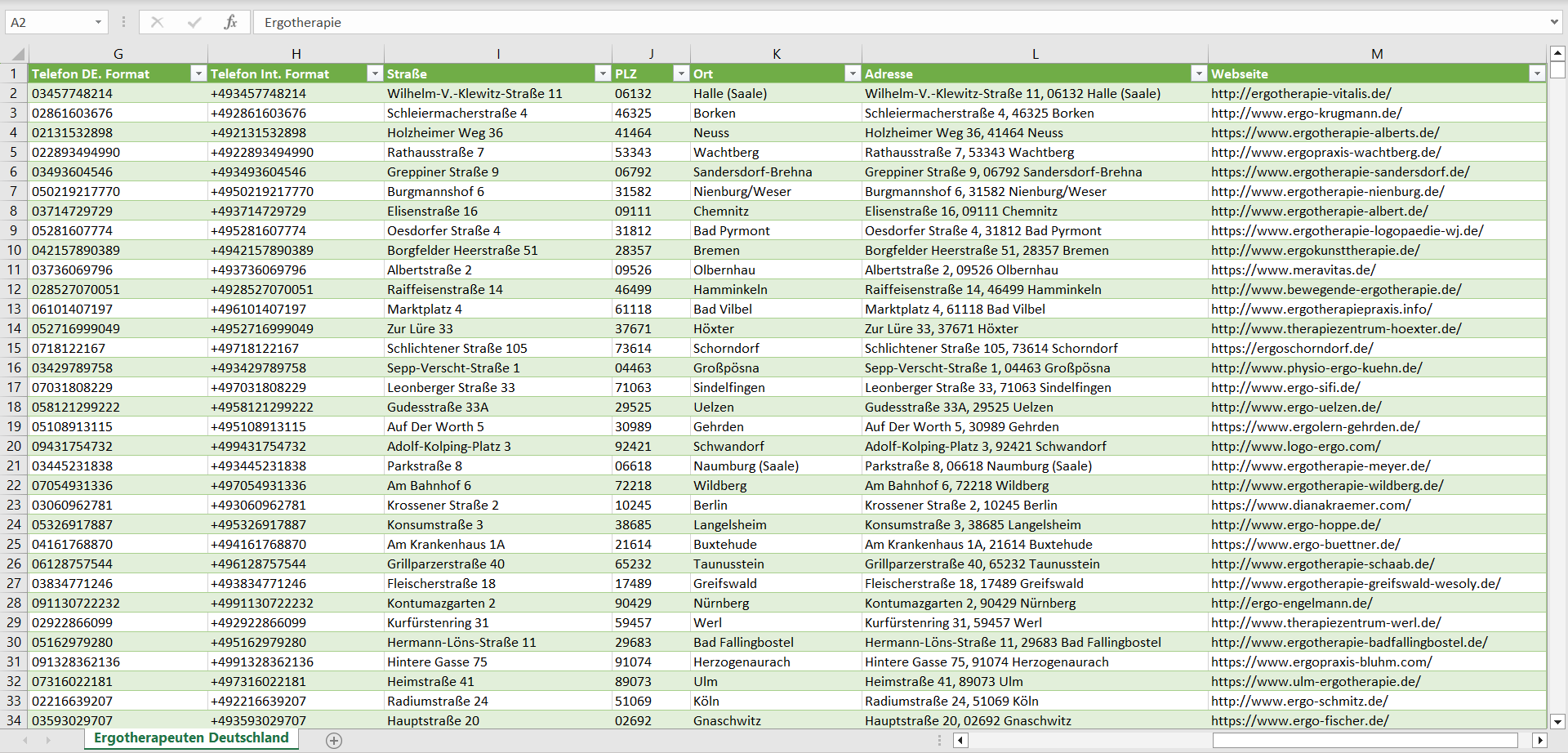Open link https://www.meravitas.de/
The height and width of the screenshot is (753, 1568).
1294,270
